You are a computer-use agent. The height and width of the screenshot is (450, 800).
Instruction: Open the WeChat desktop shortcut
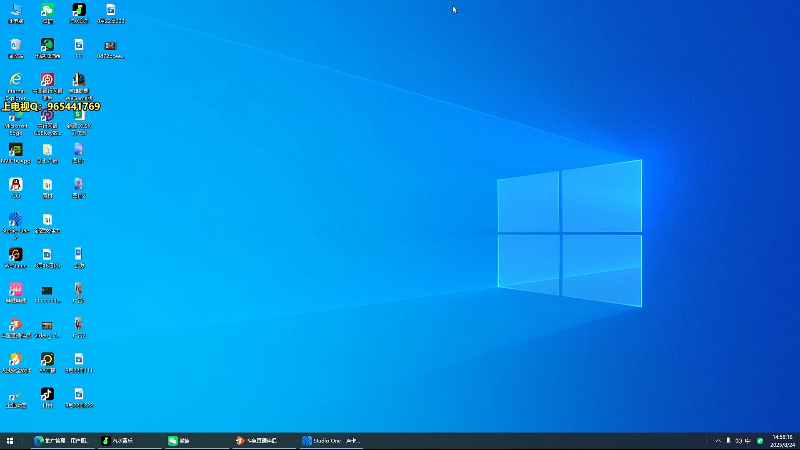[x=47, y=13]
